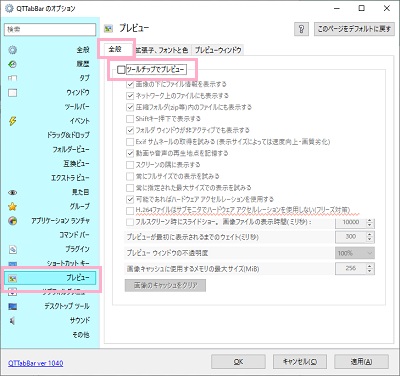The image size is (400, 376).
Task: Click the preview picture icon in sidebar
Action: coord(12,279)
